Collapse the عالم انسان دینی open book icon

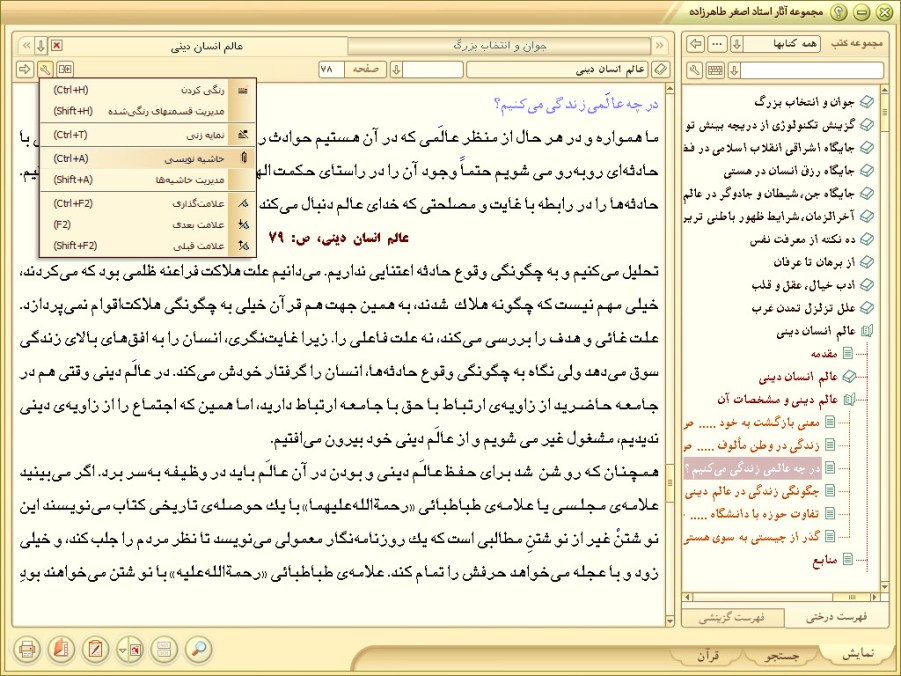[867, 331]
